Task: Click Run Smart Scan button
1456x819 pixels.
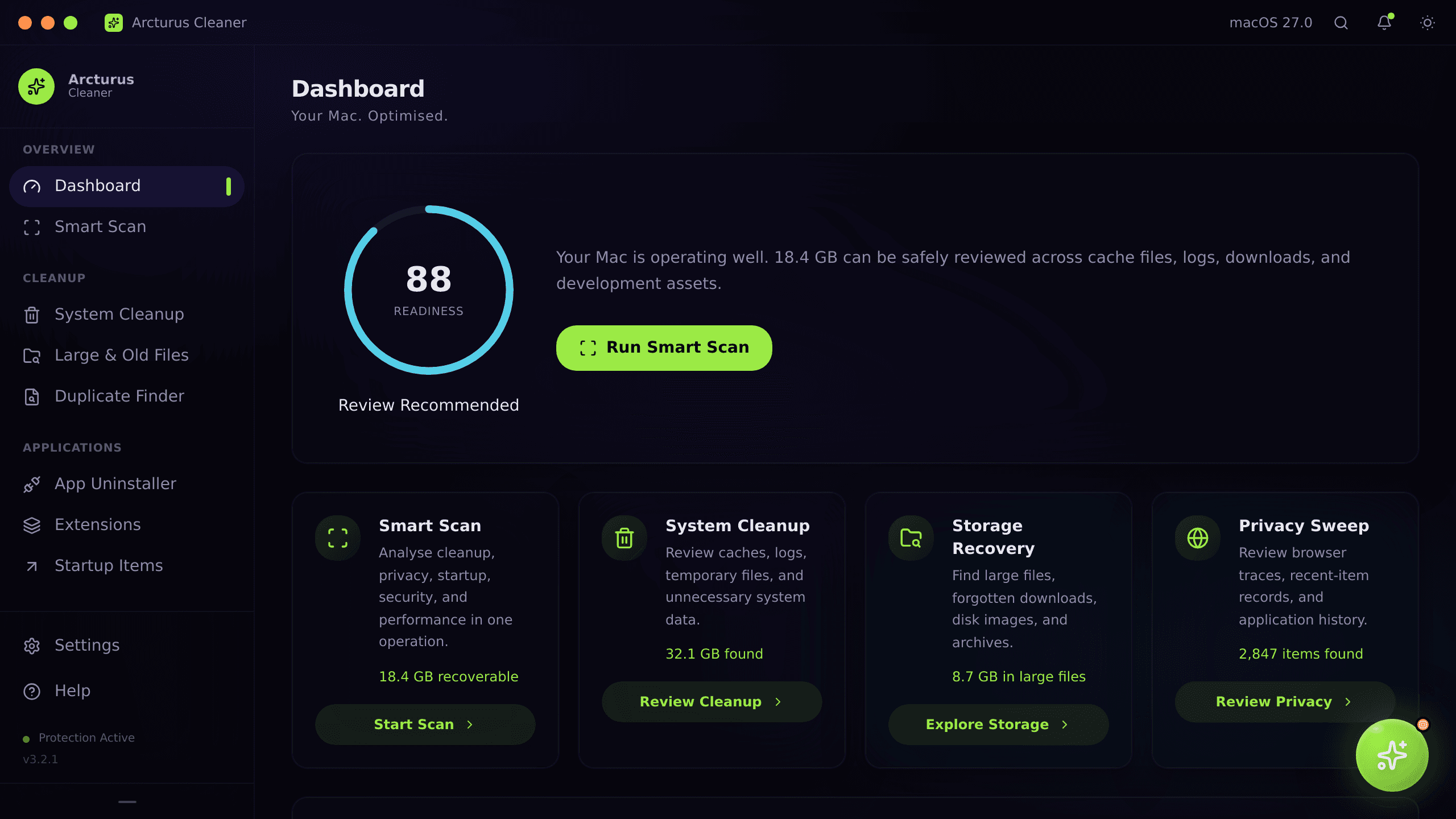Action: pyautogui.click(x=664, y=348)
